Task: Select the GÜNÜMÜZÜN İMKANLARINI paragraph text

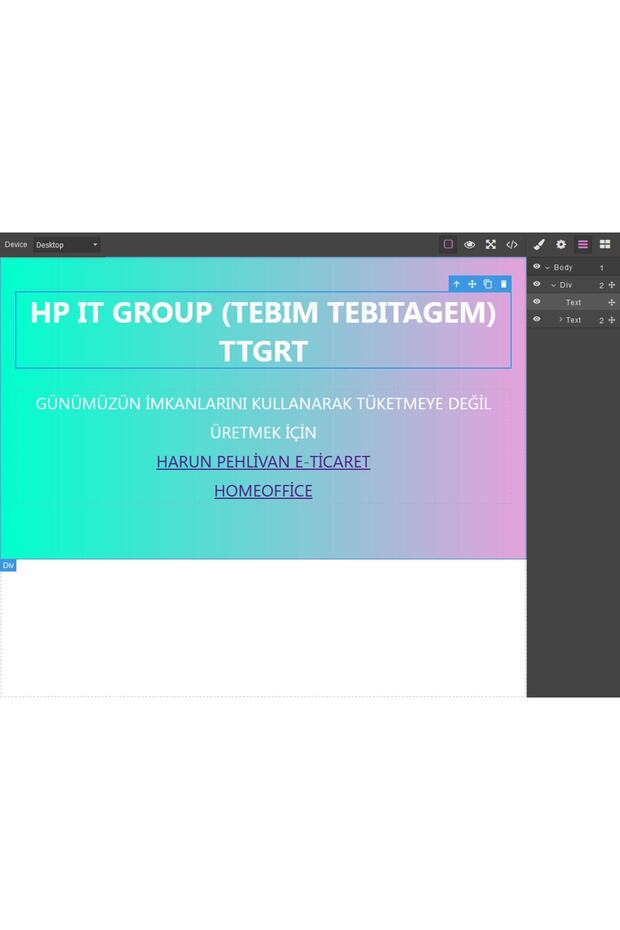Action: click(x=263, y=418)
